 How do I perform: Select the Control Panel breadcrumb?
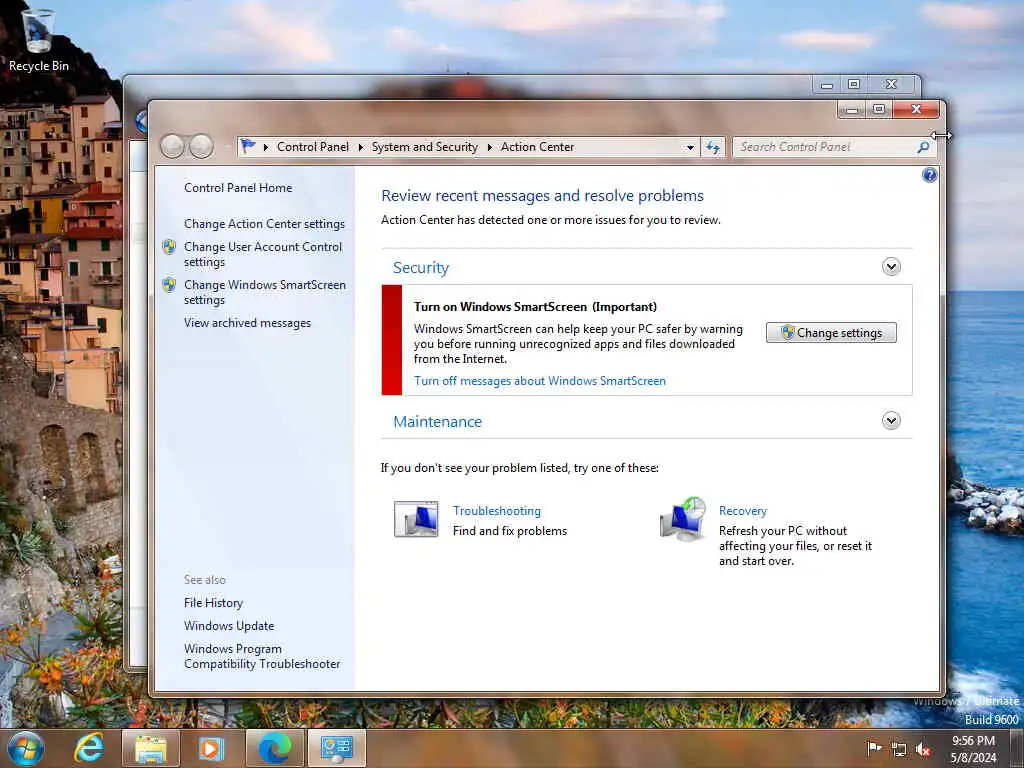point(313,147)
